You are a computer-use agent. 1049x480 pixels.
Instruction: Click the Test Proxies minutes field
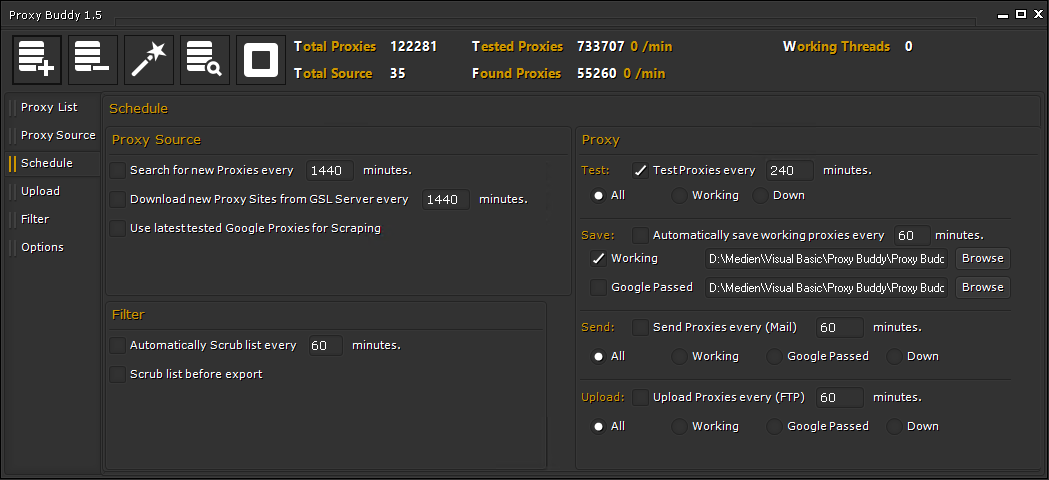[x=789, y=171]
